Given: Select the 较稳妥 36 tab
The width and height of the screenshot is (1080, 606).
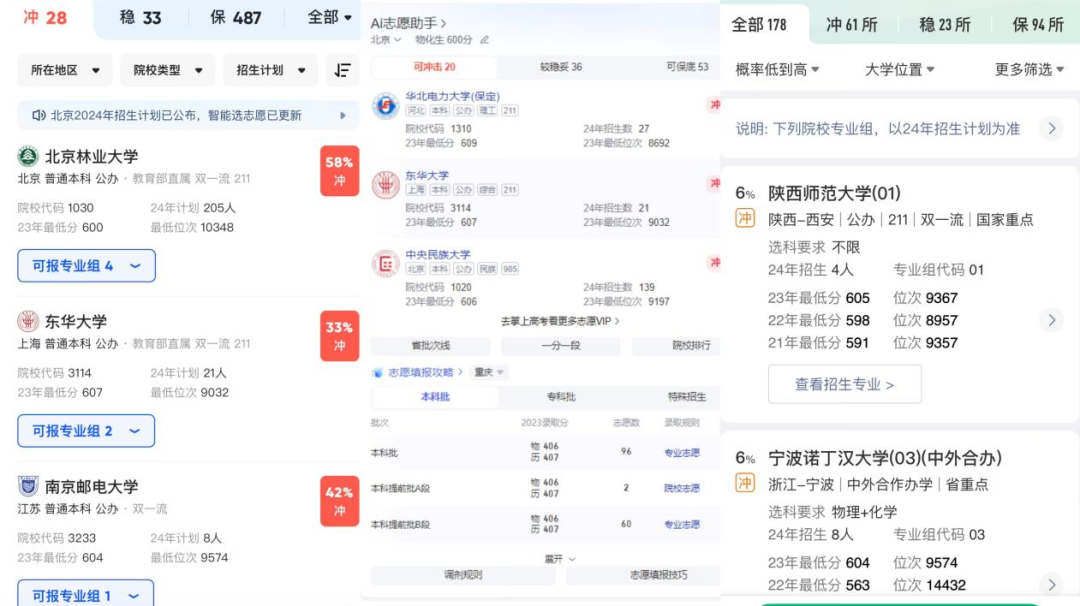Looking at the screenshot, I should pyautogui.click(x=561, y=67).
